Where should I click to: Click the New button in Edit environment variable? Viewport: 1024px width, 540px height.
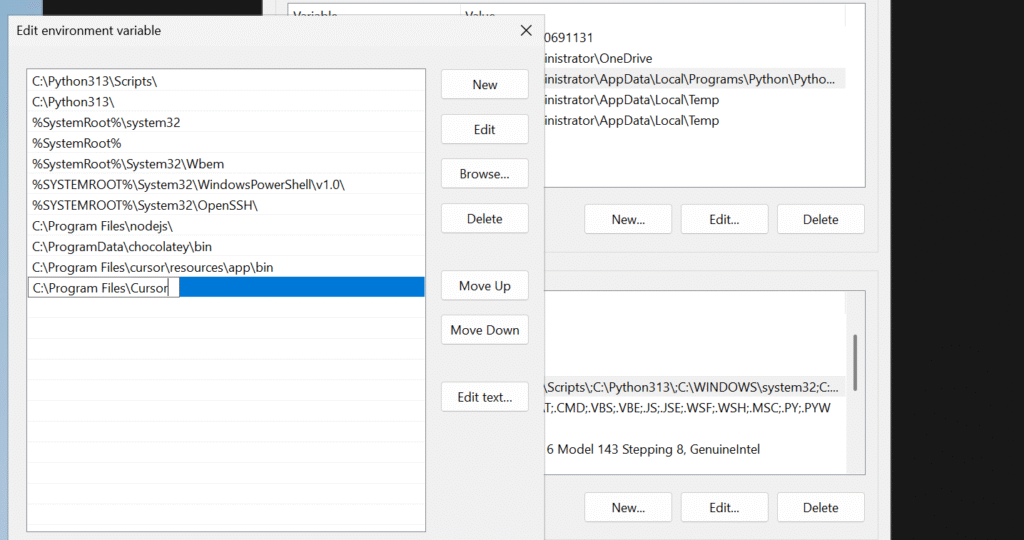485,84
